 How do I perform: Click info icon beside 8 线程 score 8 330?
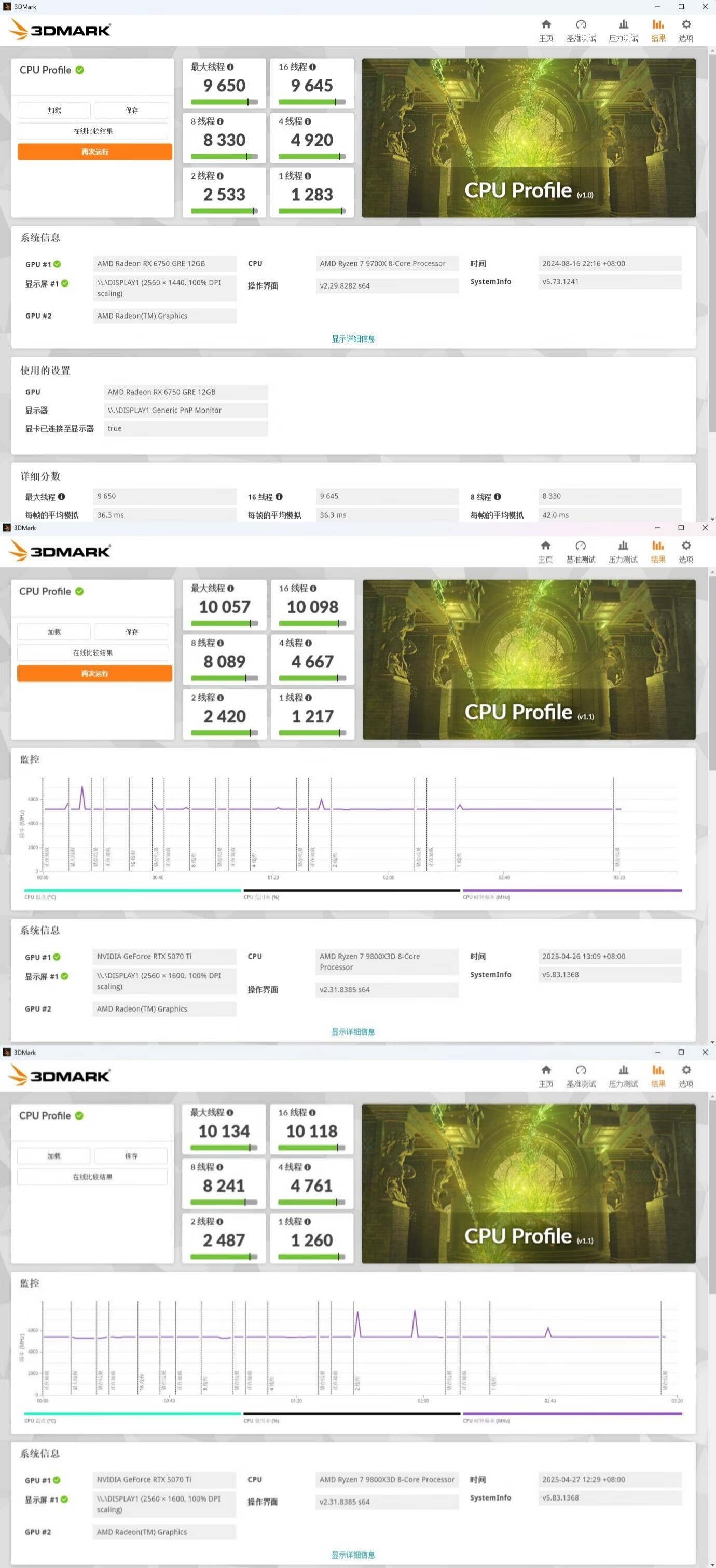[219, 121]
